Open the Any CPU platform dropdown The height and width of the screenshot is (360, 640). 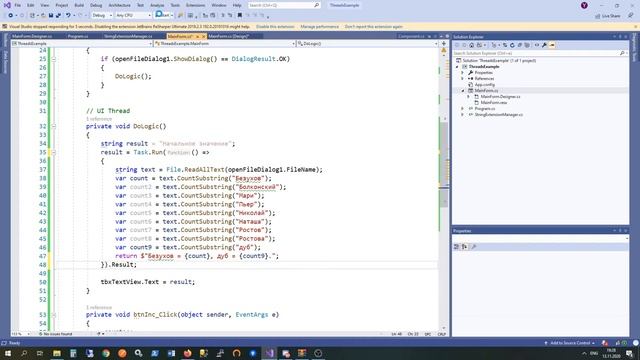[x=133, y=15]
